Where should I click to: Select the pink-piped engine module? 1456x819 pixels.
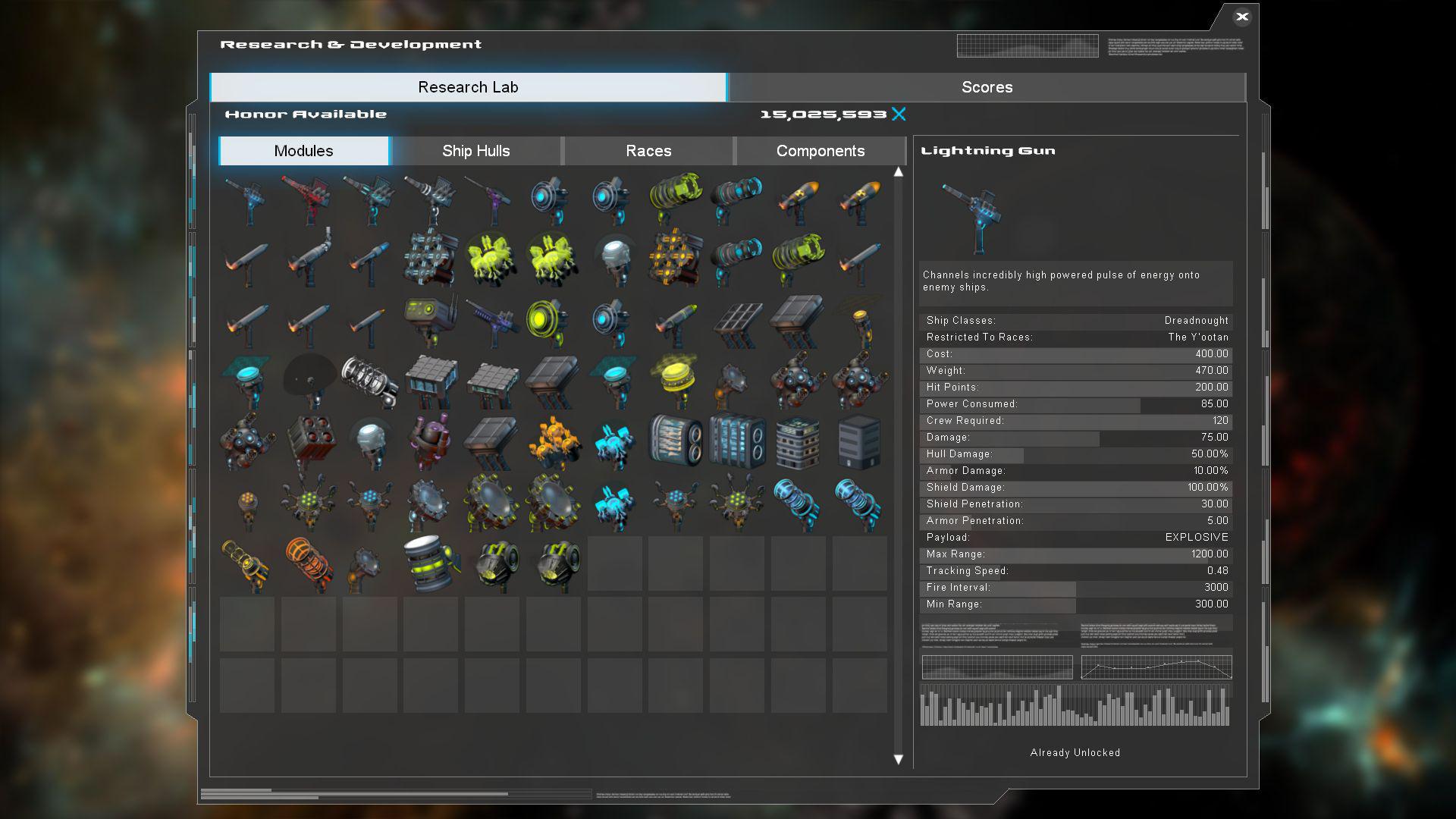click(x=431, y=441)
